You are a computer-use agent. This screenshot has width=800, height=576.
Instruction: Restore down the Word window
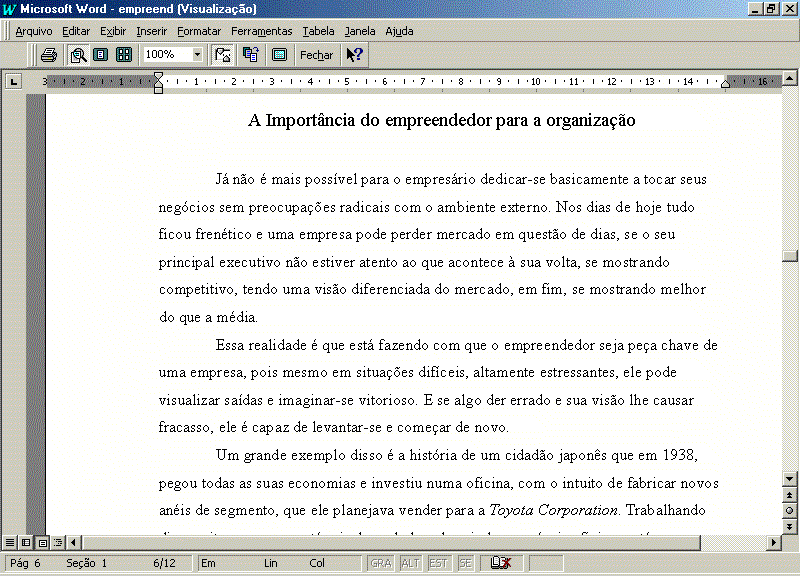[771, 9]
